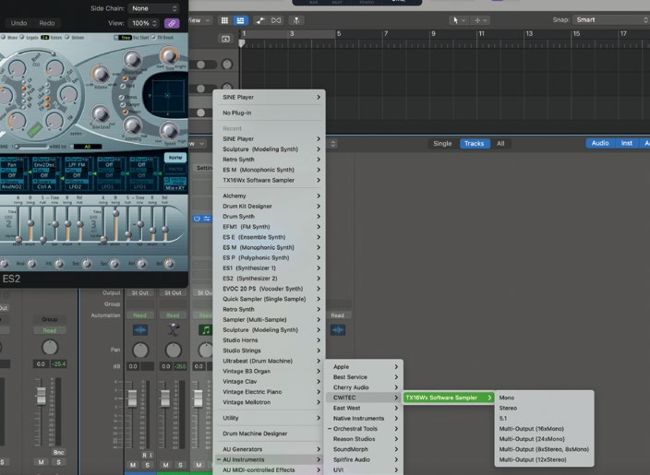Enable record R button on mixer strip
Screen dimensions: 650x475
pos(144,455)
